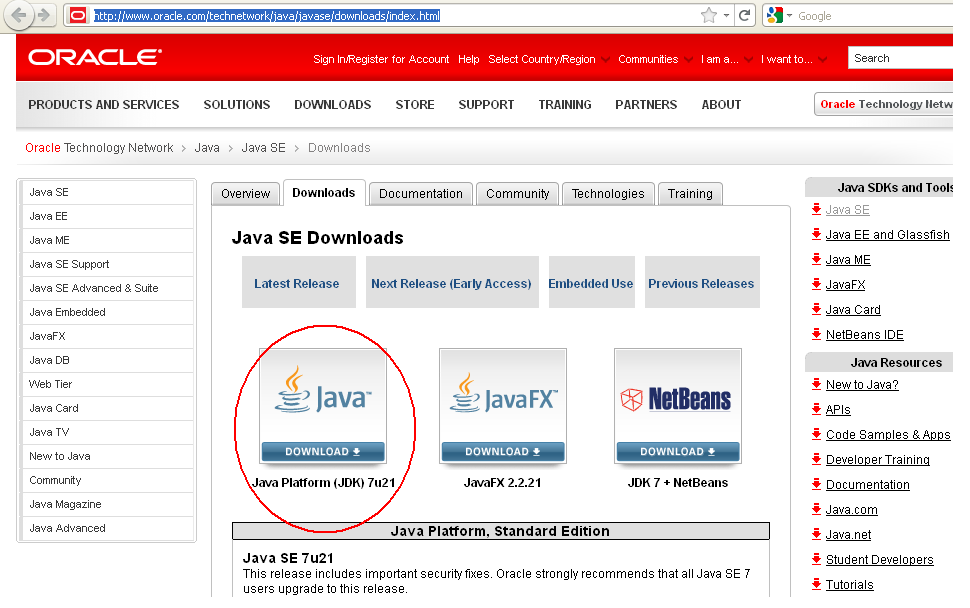Screen dimensions: 970x608
Task: Click Java breadcrumb link
Action: point(207,148)
